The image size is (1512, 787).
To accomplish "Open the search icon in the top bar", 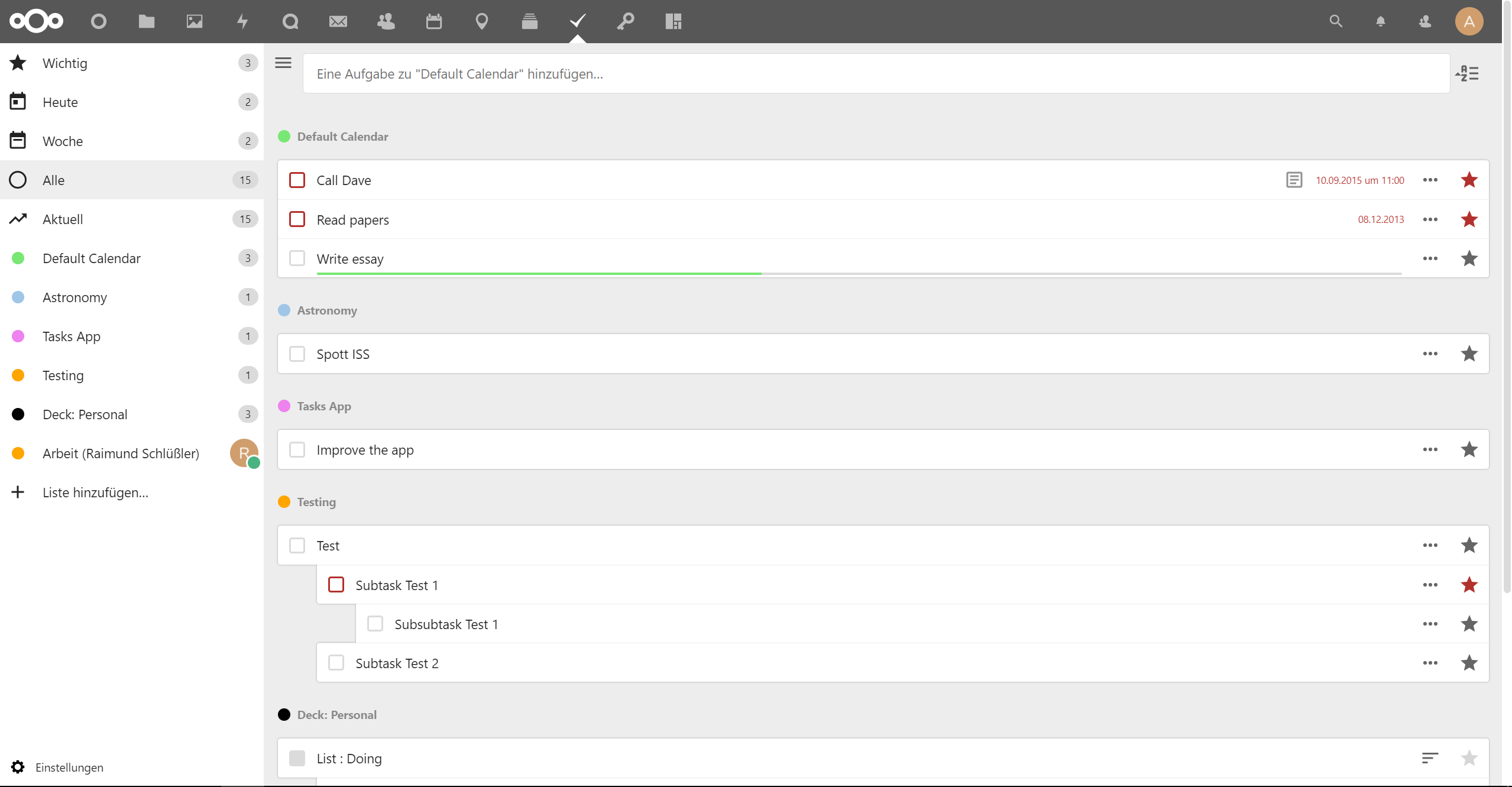I will pyautogui.click(x=1336, y=21).
